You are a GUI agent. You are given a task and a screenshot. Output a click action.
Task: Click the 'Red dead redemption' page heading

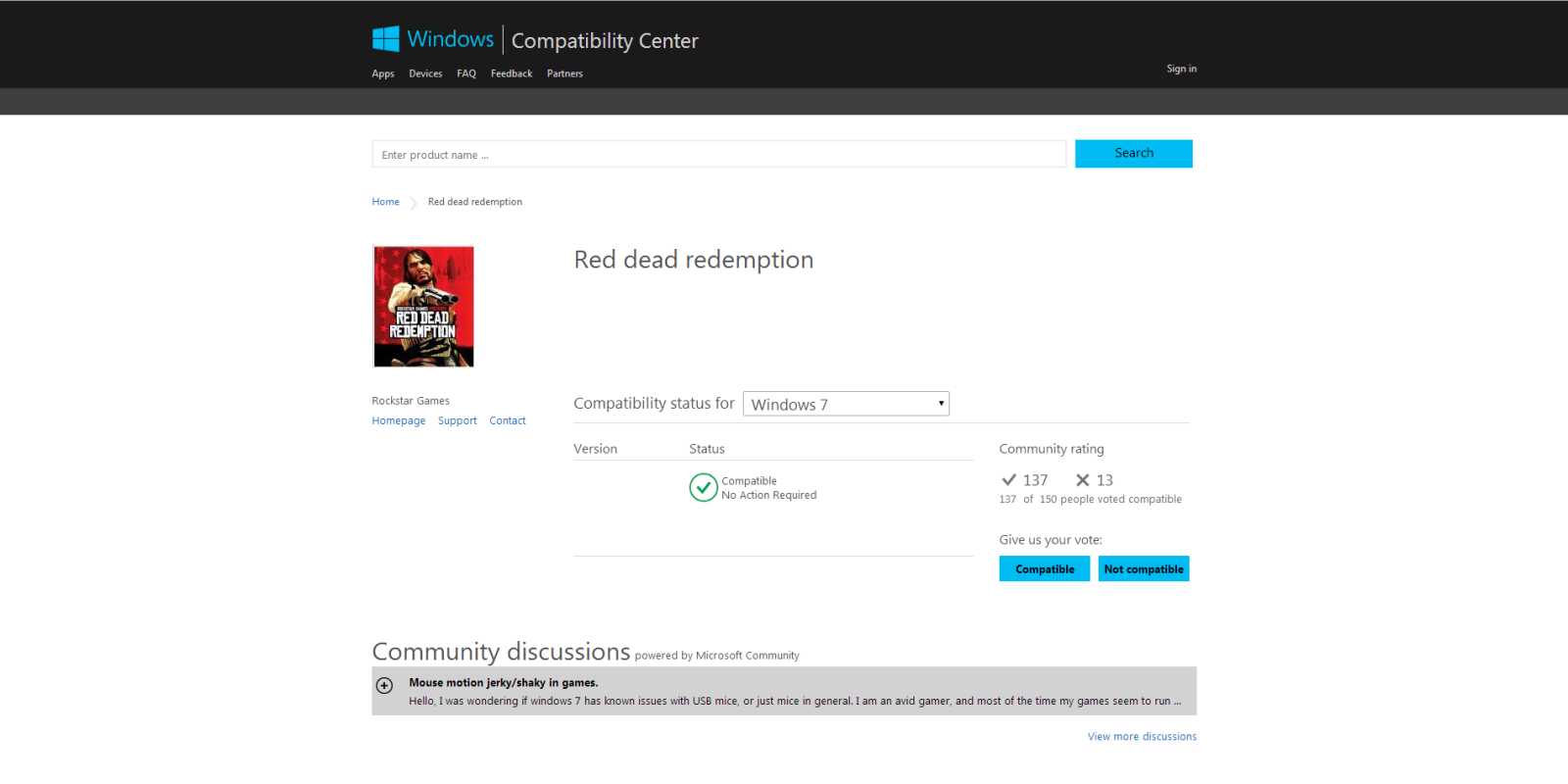tap(694, 260)
